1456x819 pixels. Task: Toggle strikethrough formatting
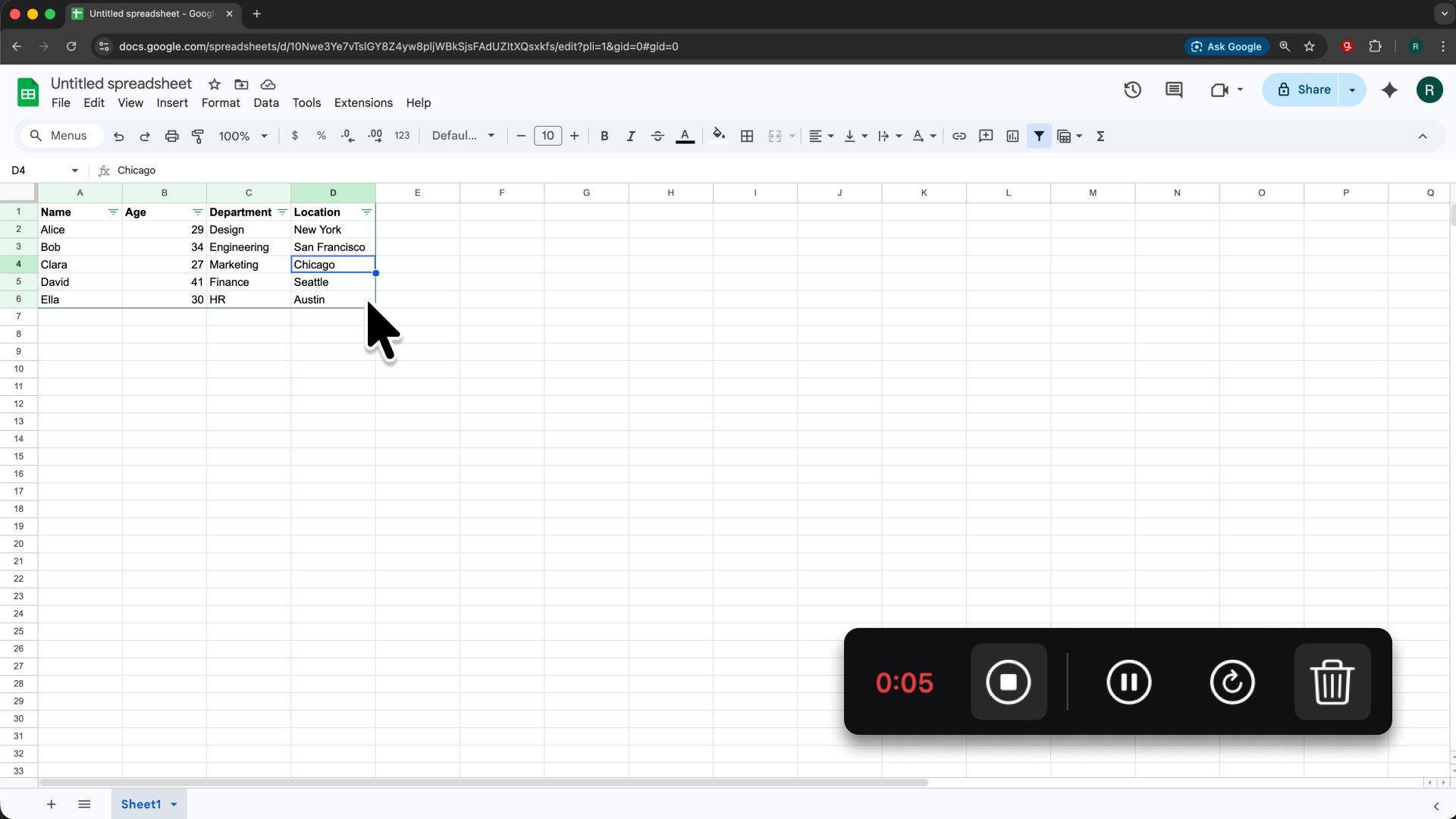click(x=657, y=136)
